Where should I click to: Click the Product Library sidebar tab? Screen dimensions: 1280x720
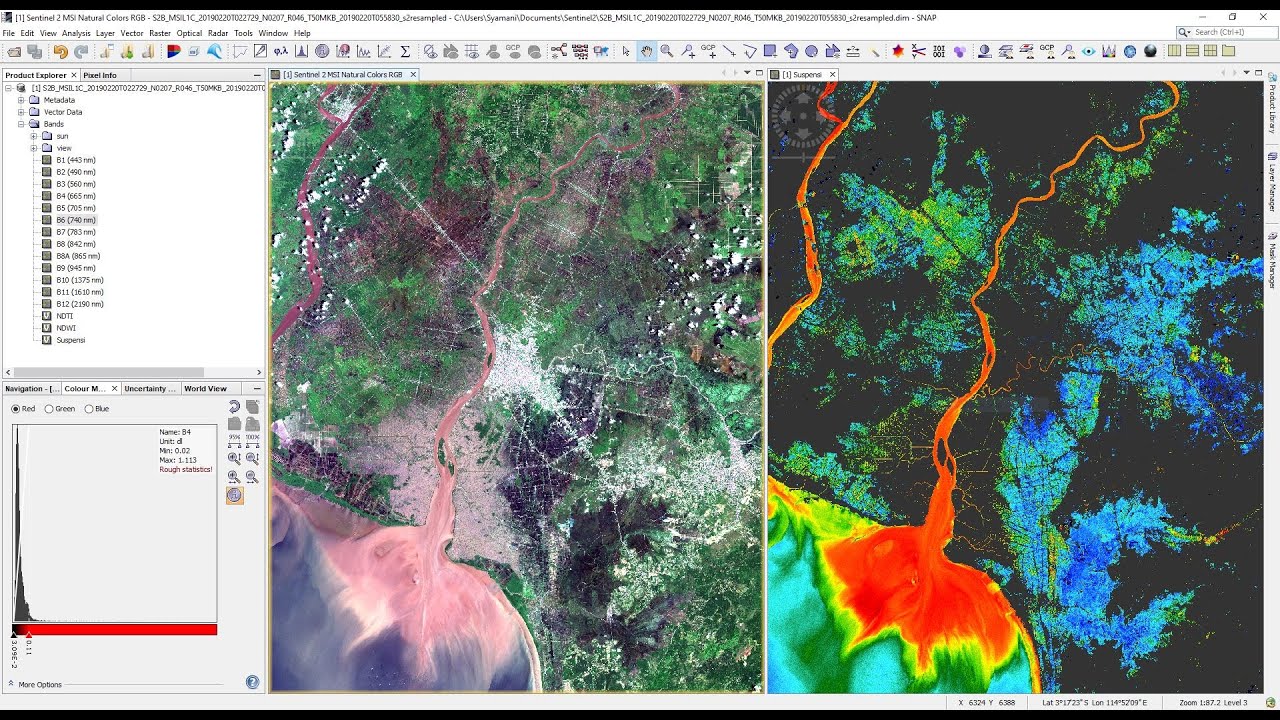pos(1272,103)
